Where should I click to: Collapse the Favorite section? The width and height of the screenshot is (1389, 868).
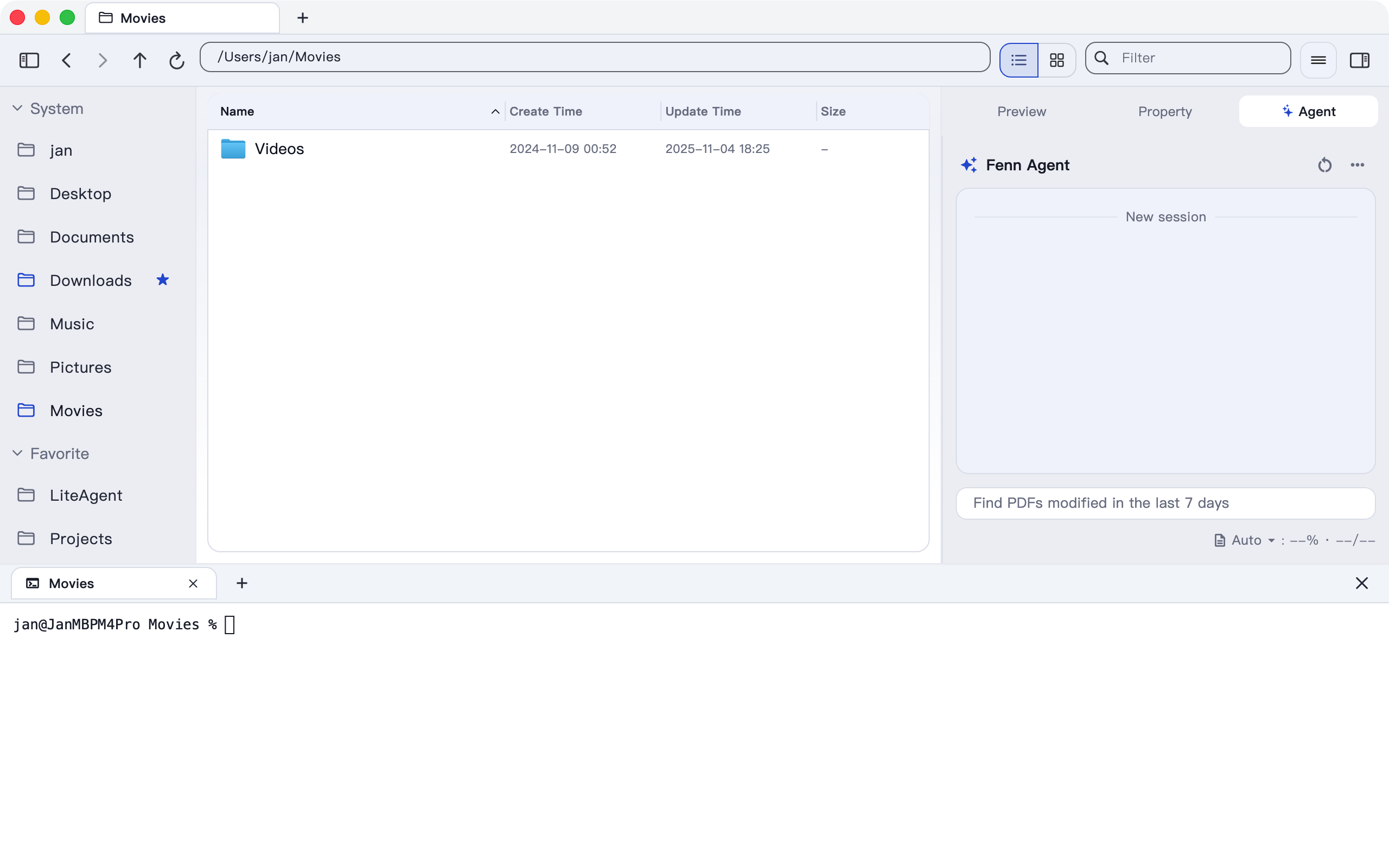(17, 453)
